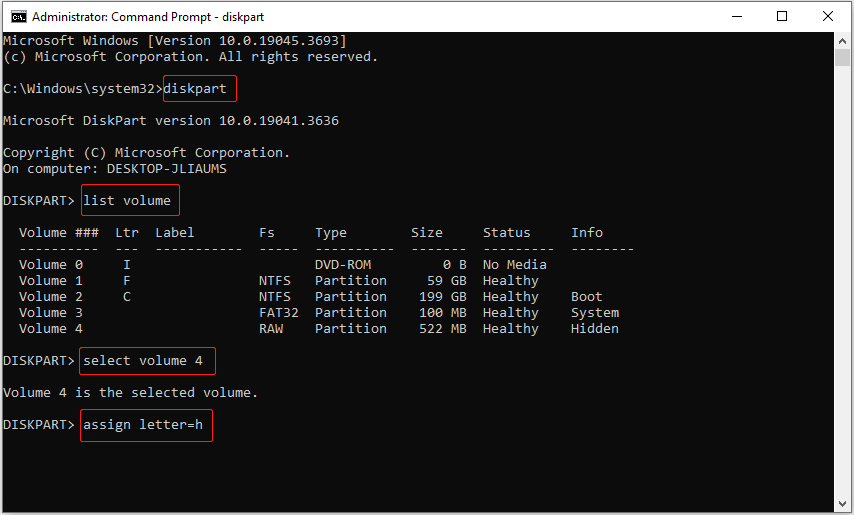This screenshot has width=854, height=515.
Task: Click the 'No Media' status entry
Action: pyautogui.click(x=515, y=265)
